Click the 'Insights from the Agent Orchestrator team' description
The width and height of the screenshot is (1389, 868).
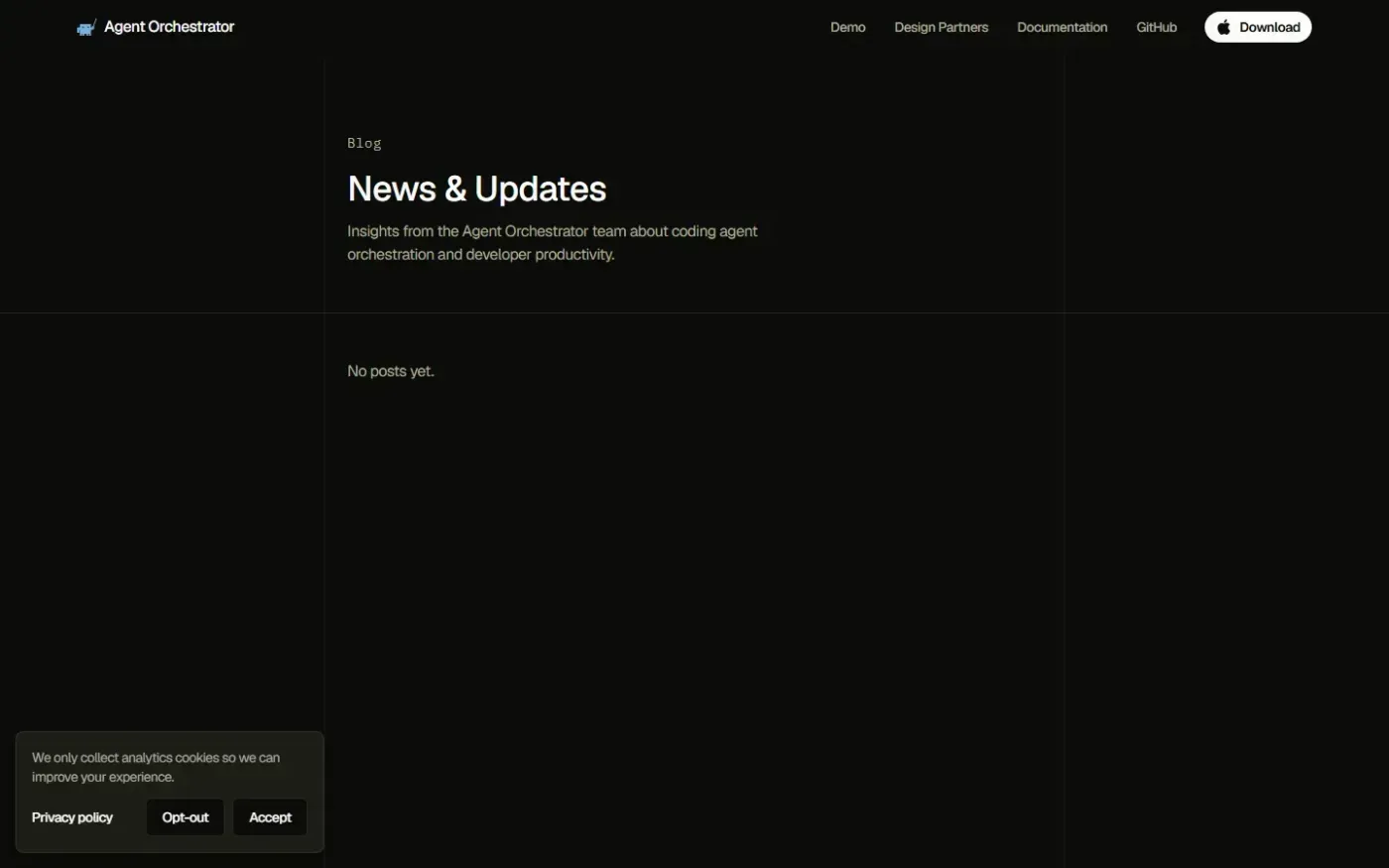pyautogui.click(x=553, y=243)
